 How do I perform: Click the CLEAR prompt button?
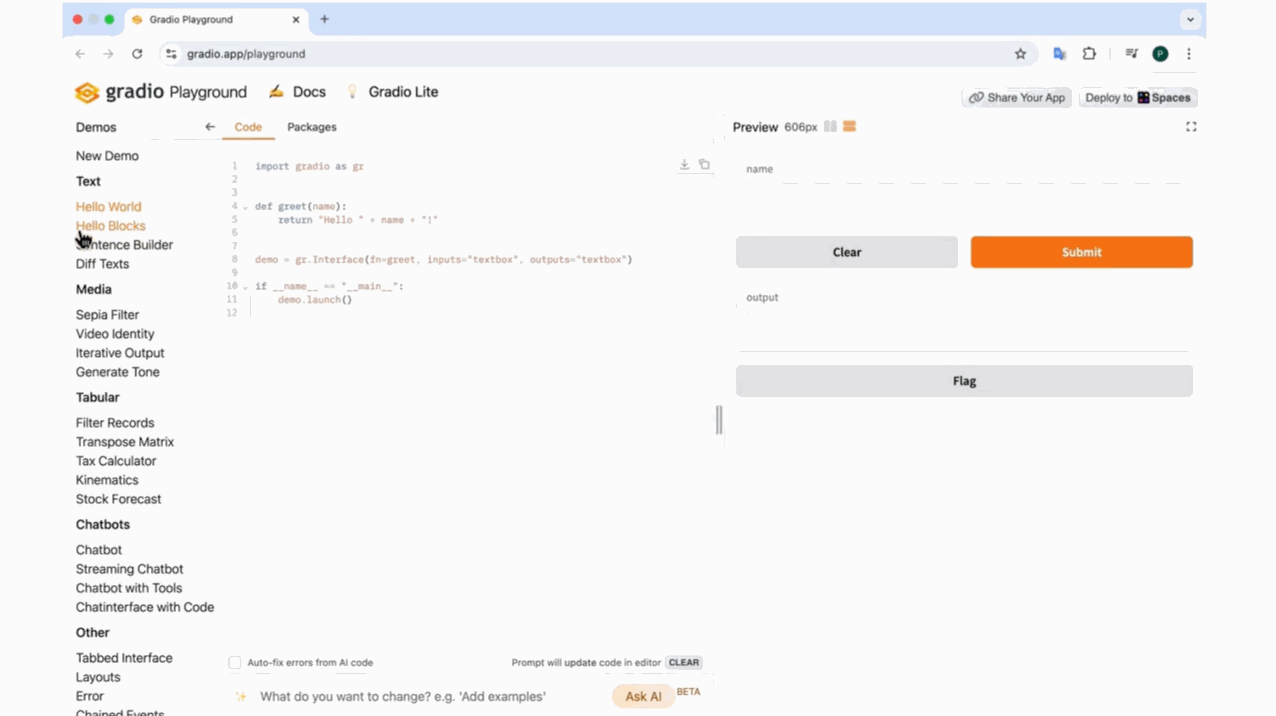pyautogui.click(x=684, y=662)
